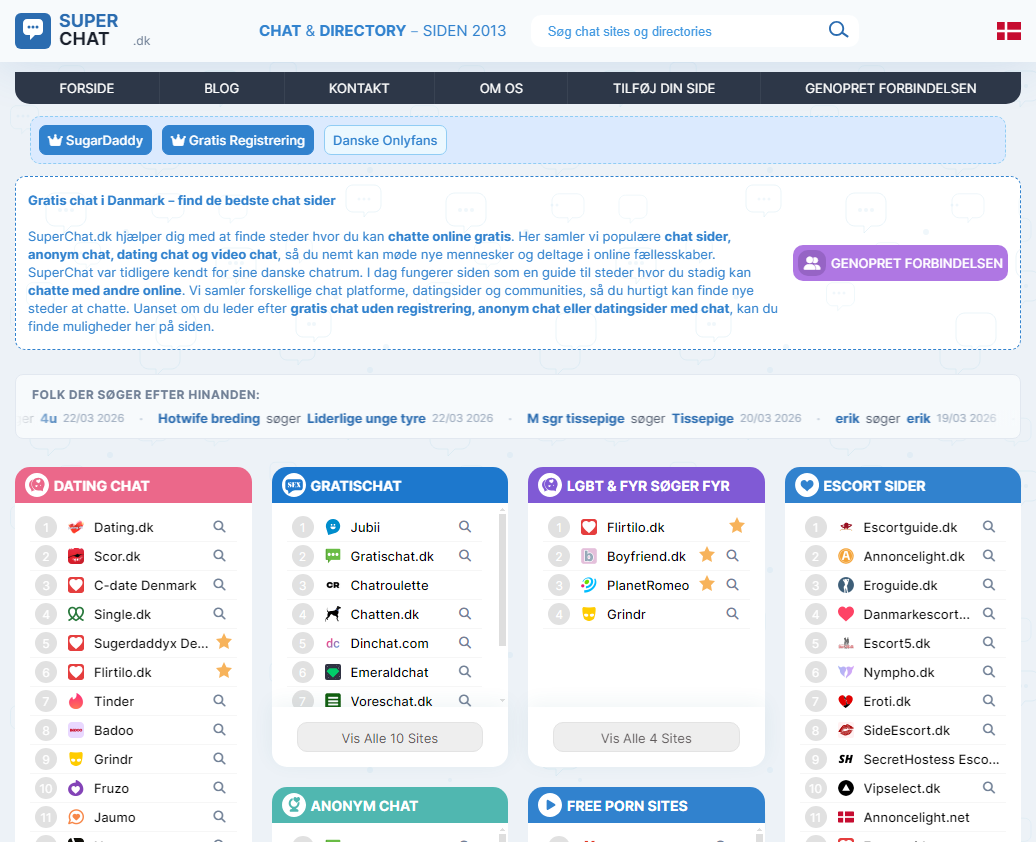Click the GRATISCHAT category header

[390, 485]
